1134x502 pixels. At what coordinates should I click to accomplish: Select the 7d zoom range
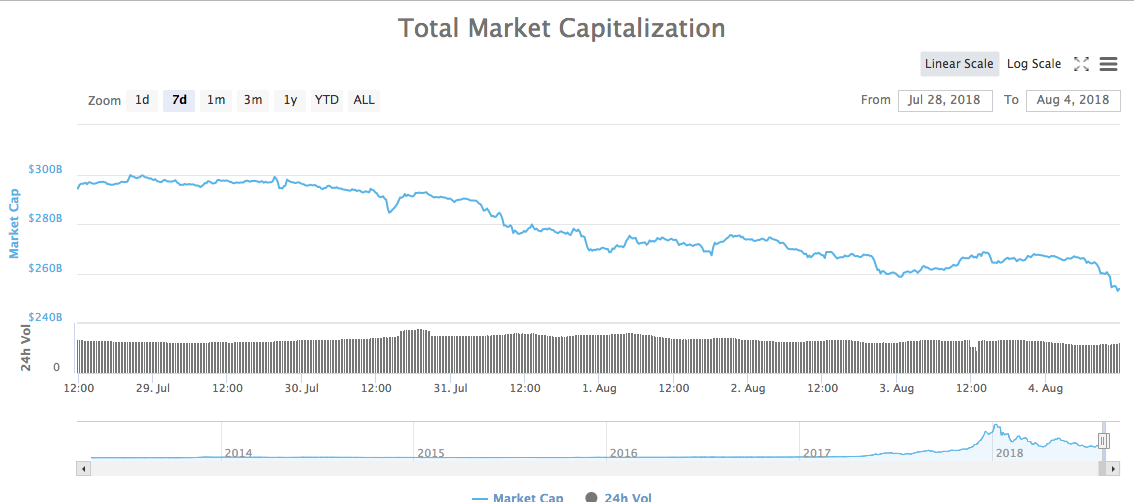point(179,100)
